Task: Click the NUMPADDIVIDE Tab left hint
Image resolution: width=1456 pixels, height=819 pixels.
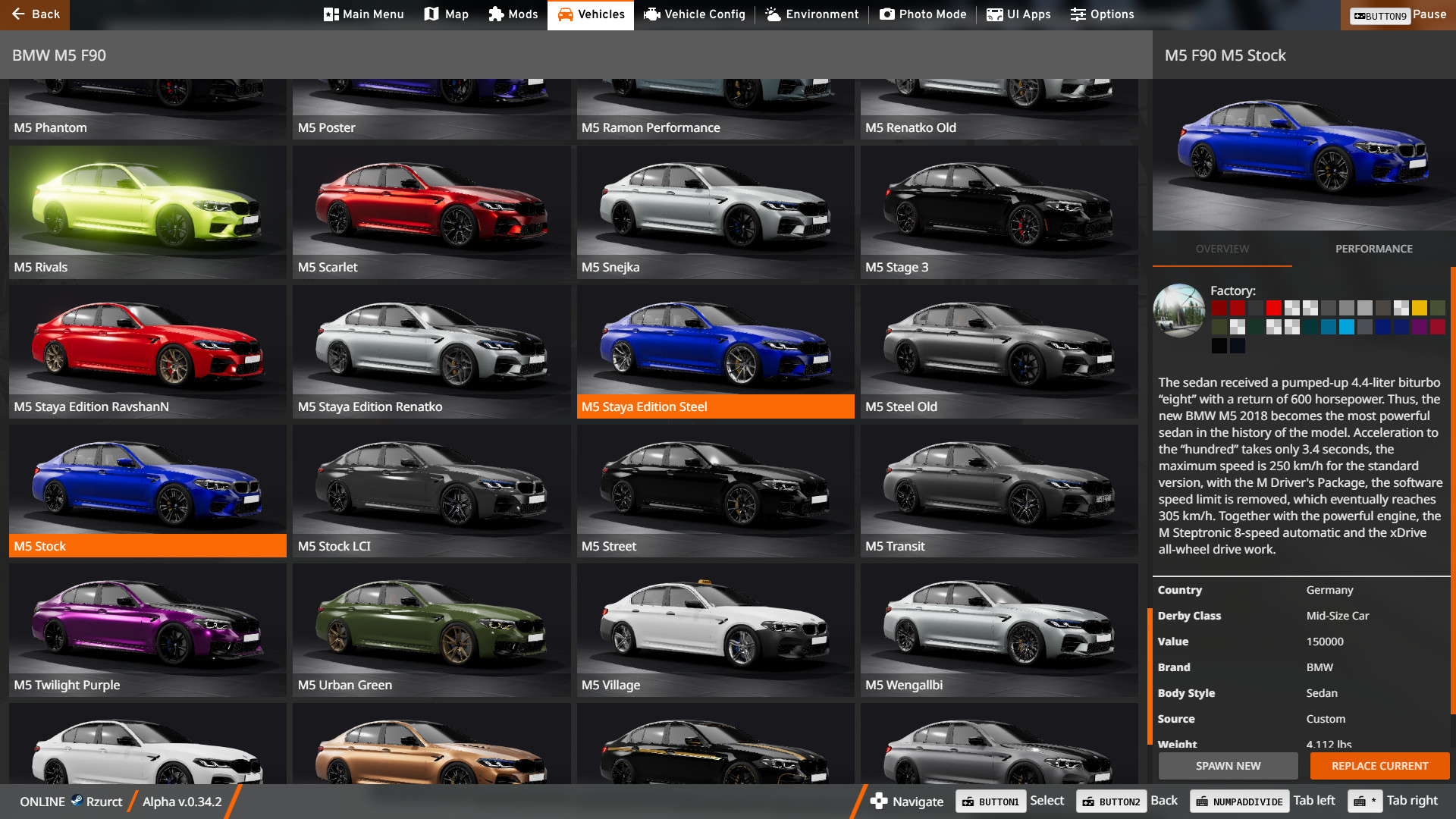Action: pyautogui.click(x=1263, y=801)
